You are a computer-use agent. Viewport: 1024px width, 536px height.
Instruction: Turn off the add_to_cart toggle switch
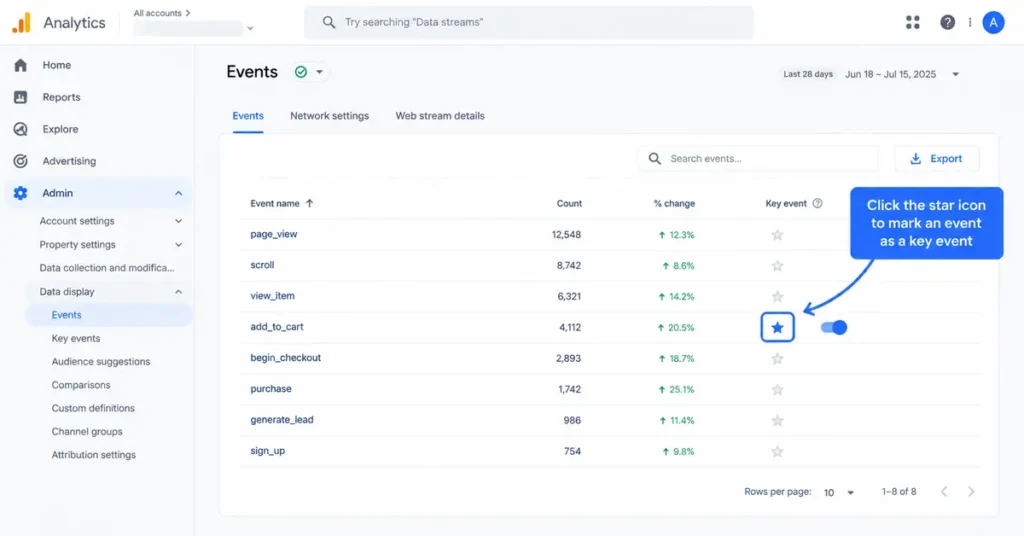coord(834,328)
